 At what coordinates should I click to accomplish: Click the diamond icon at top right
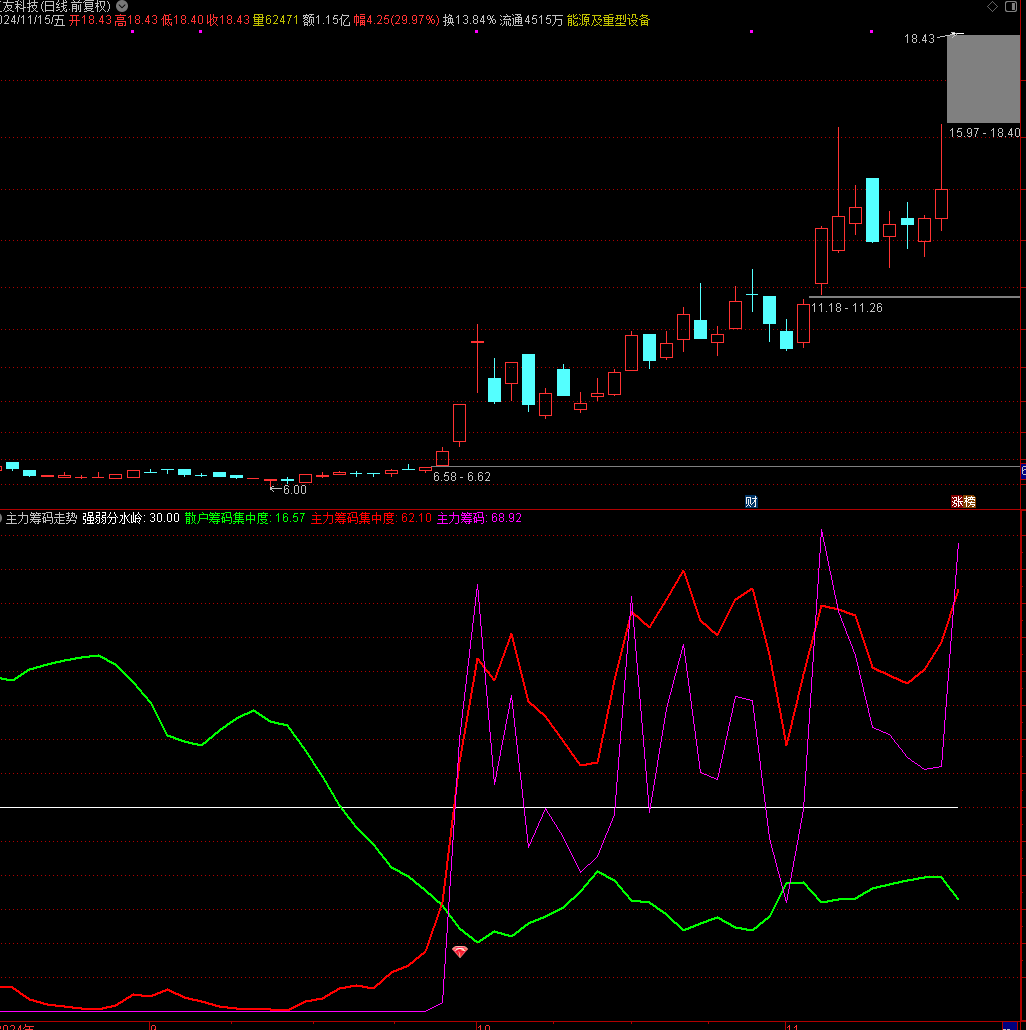pyautogui.click(x=993, y=7)
